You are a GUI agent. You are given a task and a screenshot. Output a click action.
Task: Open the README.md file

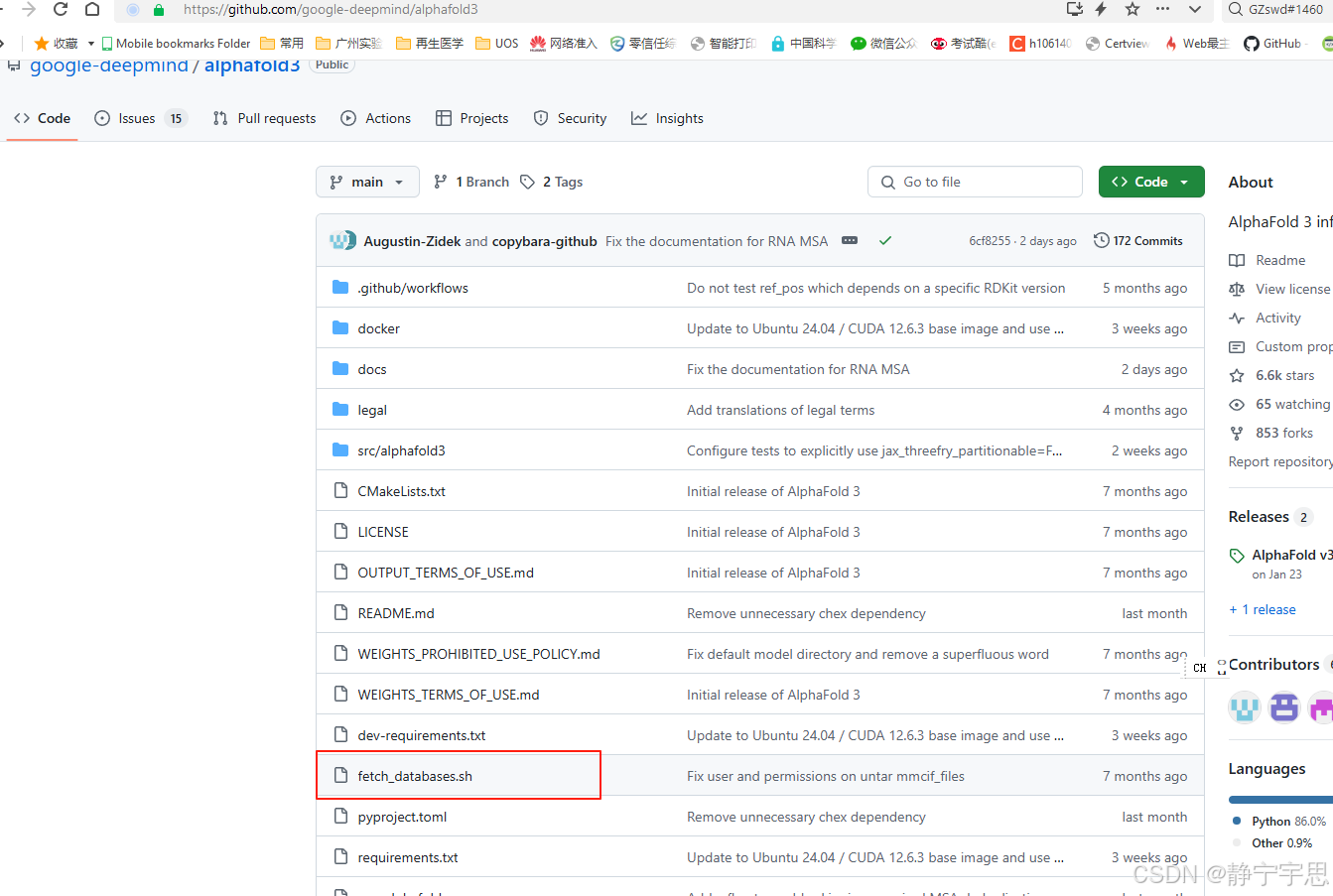click(x=396, y=613)
